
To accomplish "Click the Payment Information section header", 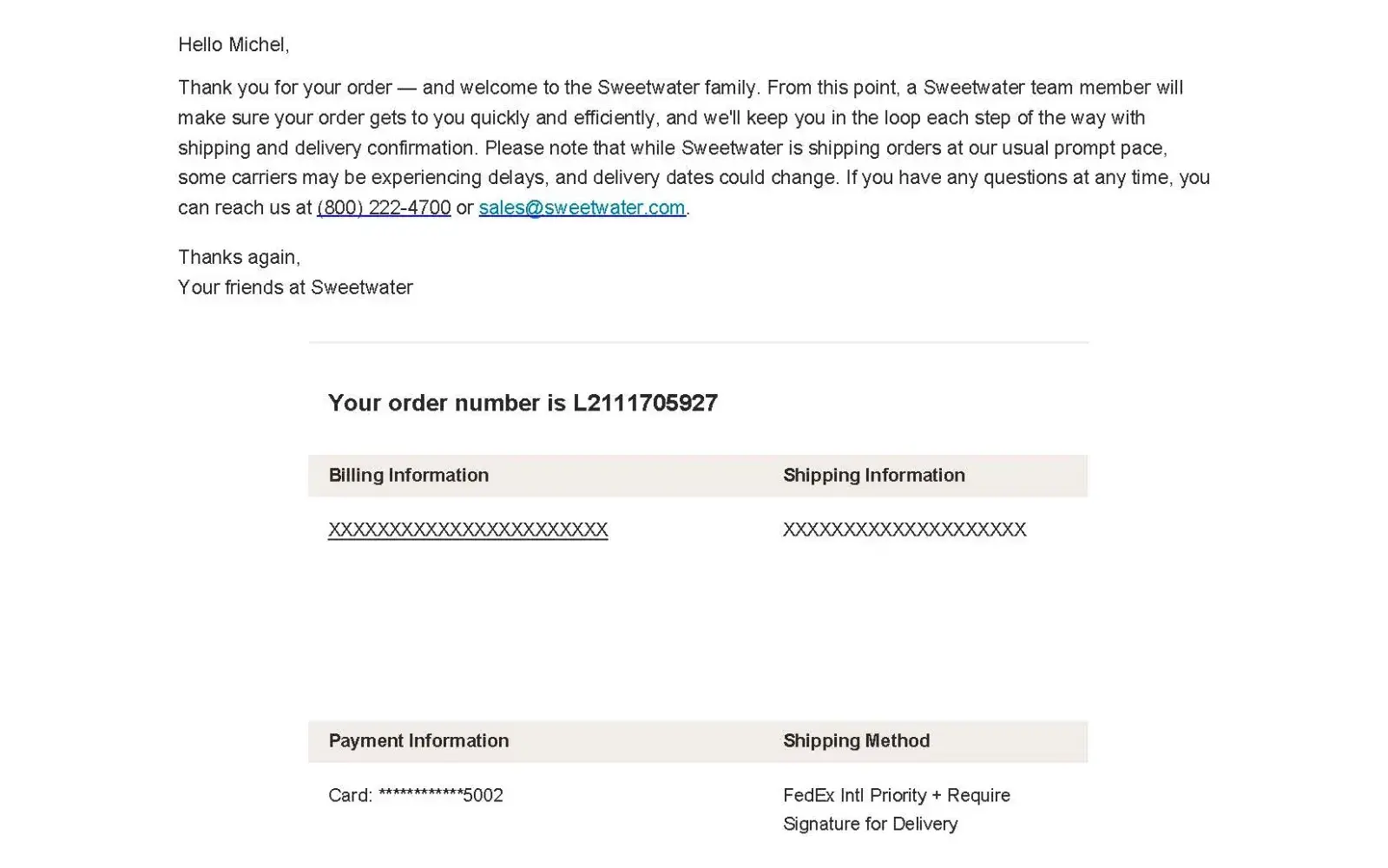I will coord(418,740).
